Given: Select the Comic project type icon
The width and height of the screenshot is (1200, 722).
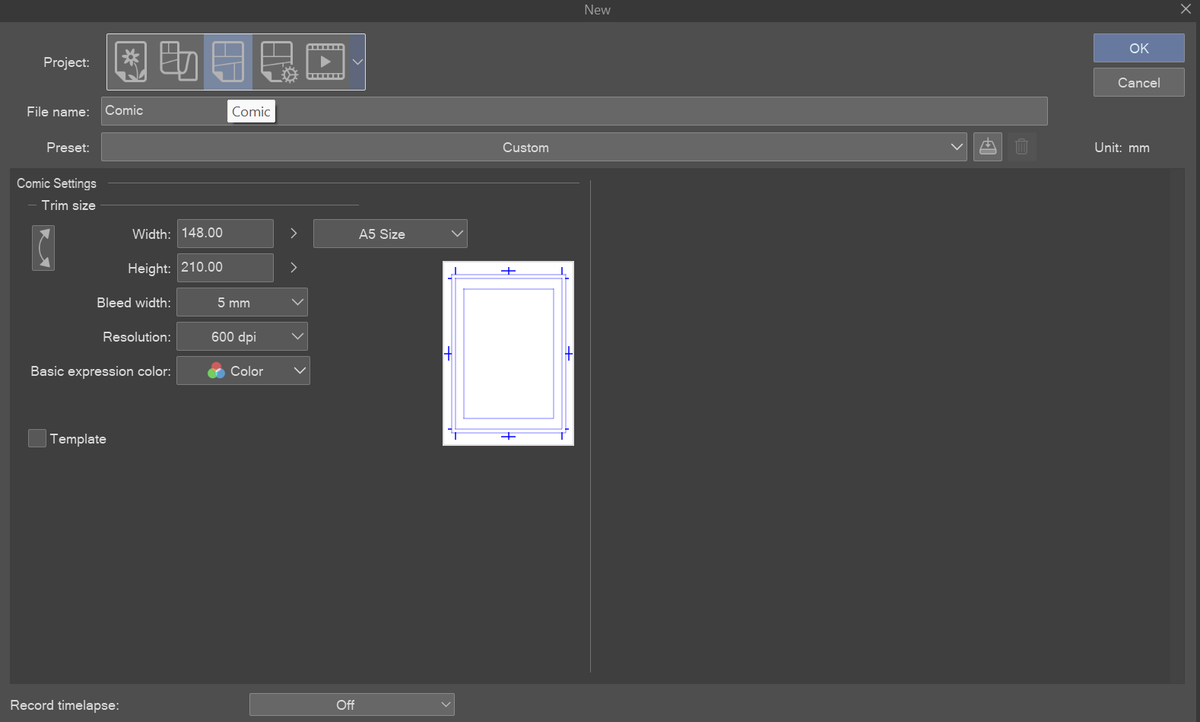Looking at the screenshot, I should pyautogui.click(x=228, y=62).
